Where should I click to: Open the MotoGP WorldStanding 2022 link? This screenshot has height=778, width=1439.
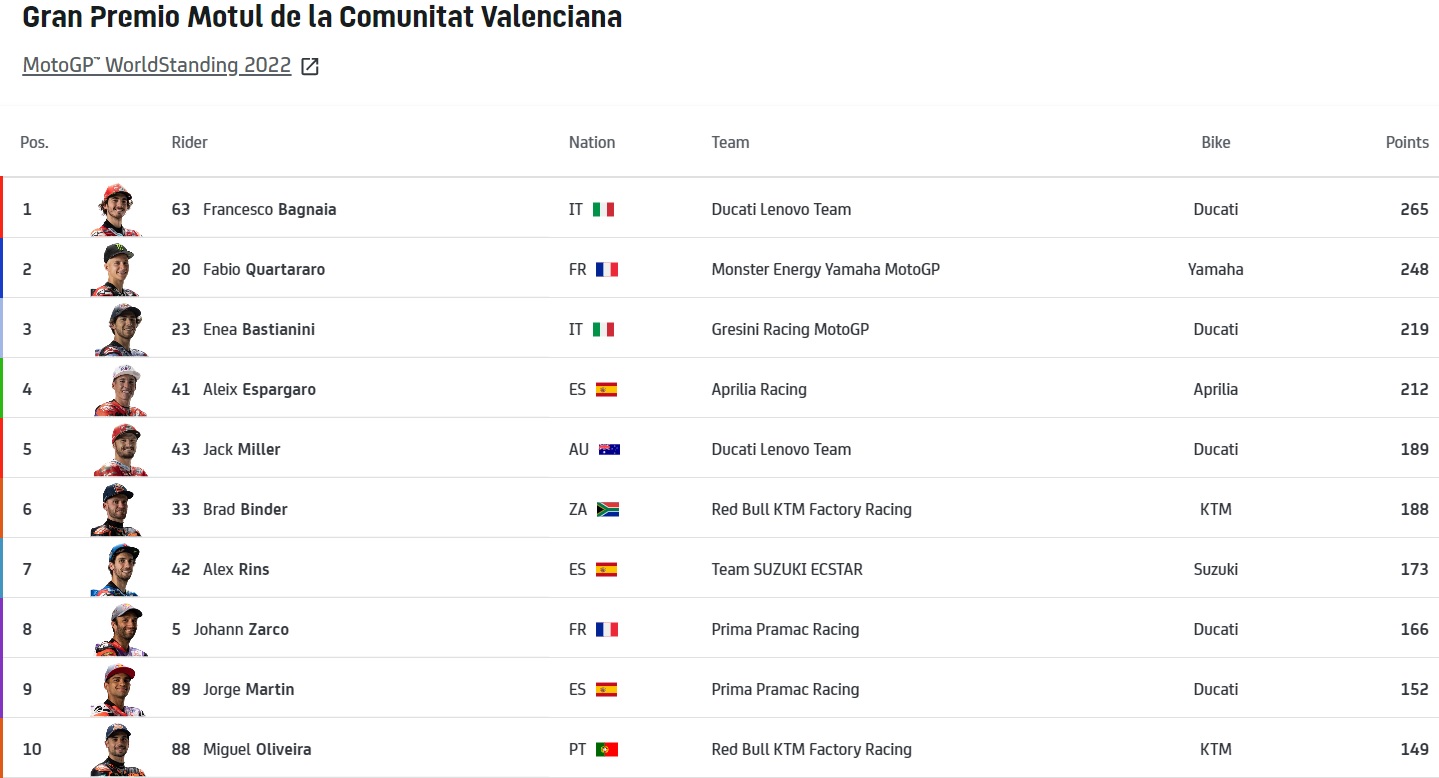156,66
